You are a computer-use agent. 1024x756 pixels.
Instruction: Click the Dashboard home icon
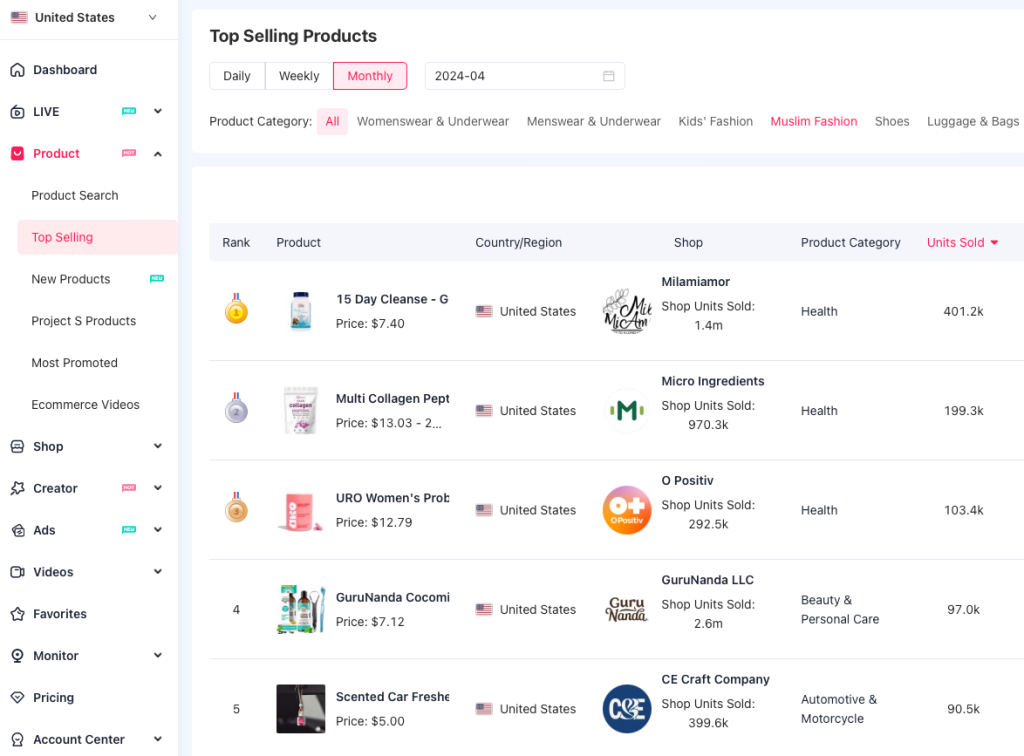click(x=17, y=70)
